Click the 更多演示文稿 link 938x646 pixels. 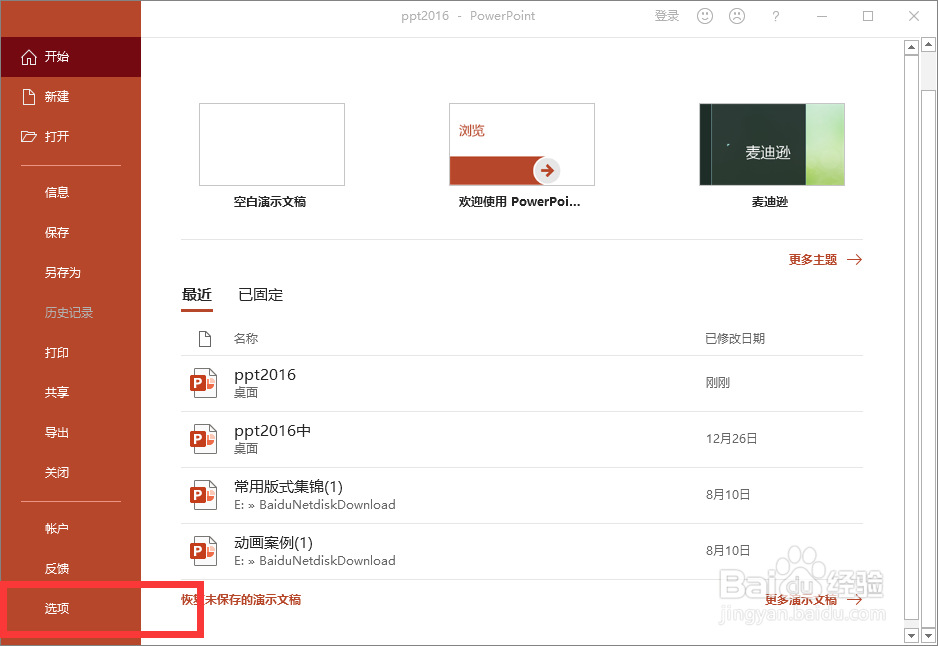[x=801, y=600]
